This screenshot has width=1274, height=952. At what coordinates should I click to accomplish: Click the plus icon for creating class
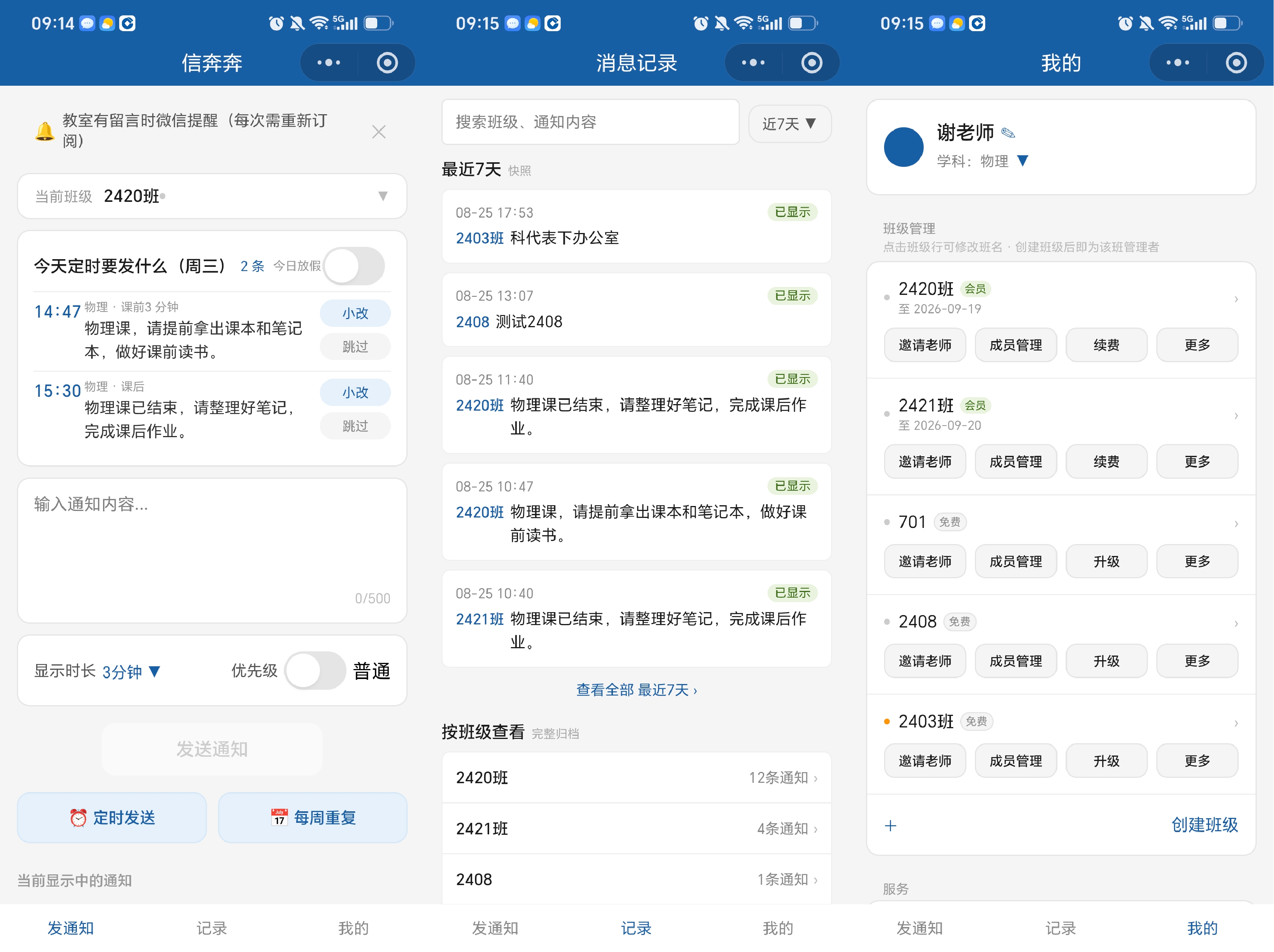[891, 825]
